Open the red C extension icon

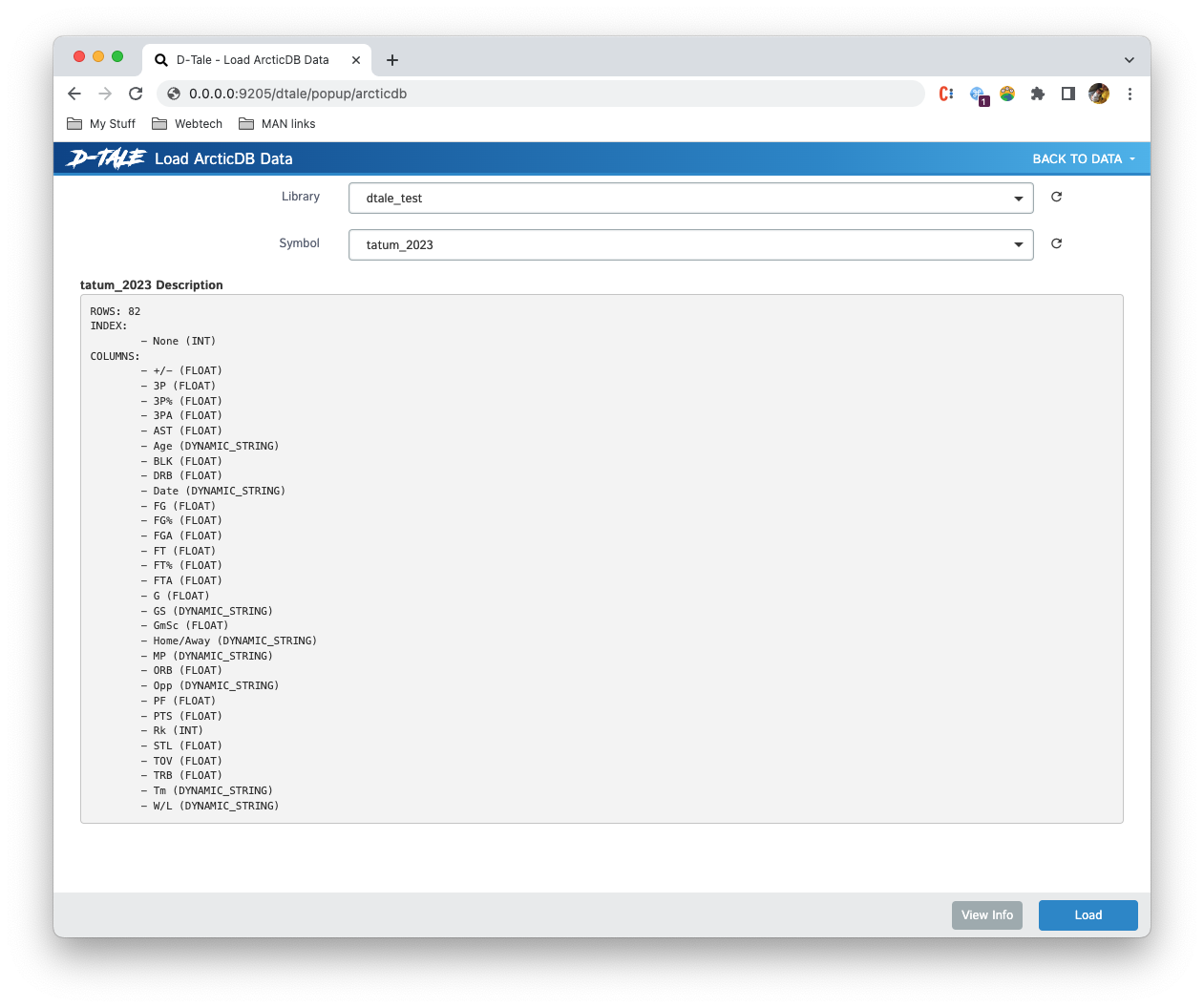[x=946, y=94]
